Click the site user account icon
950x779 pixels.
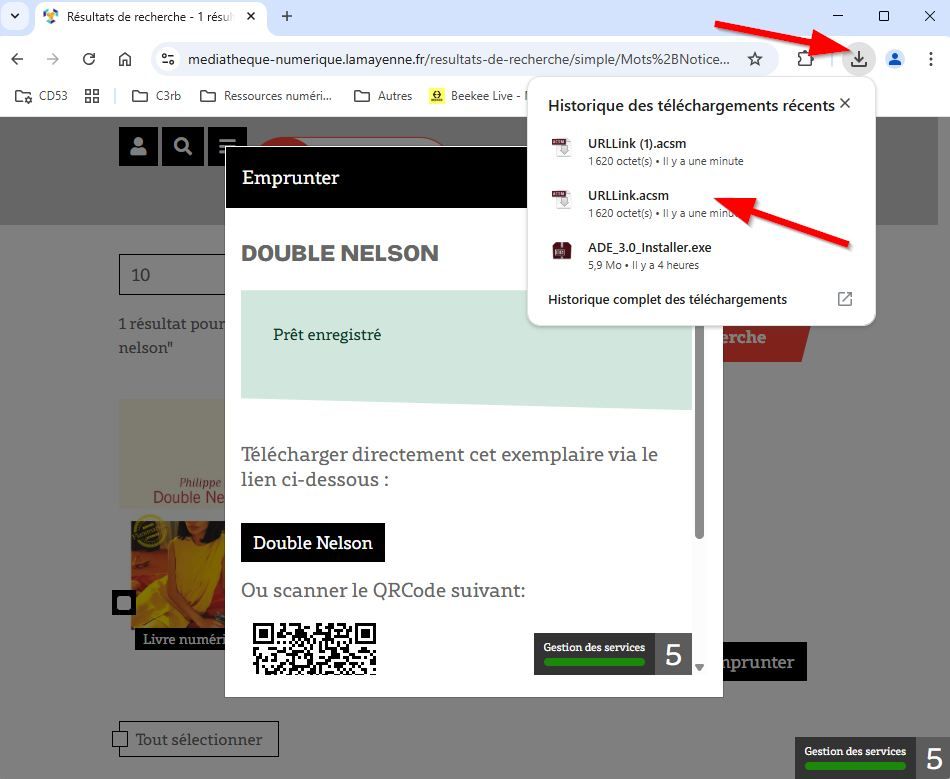[x=138, y=147]
